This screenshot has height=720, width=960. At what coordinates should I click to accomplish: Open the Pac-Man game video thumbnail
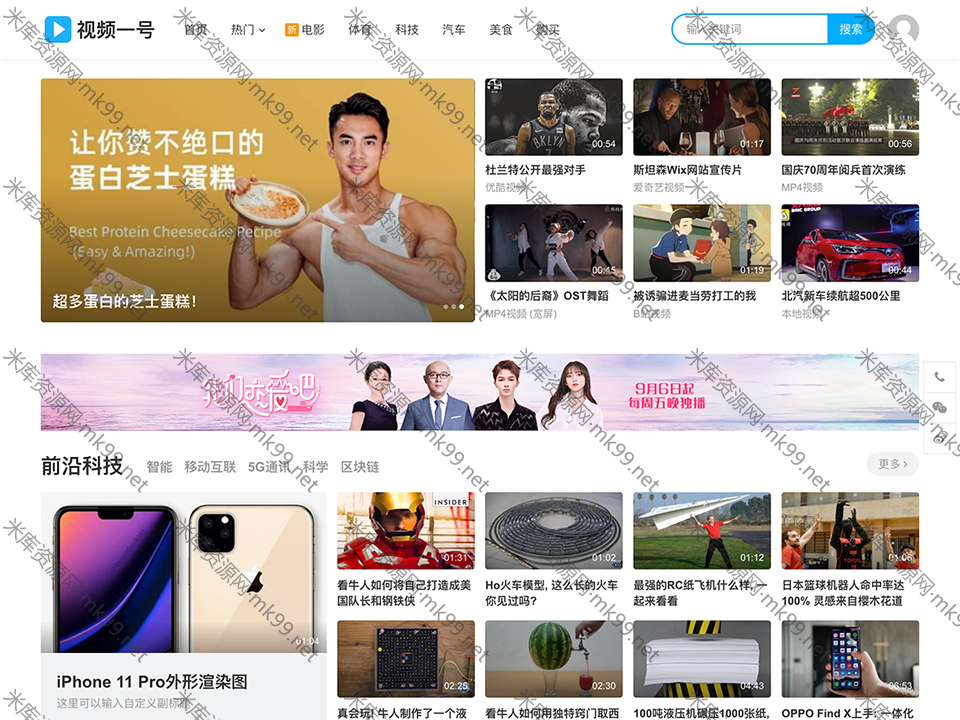coord(405,659)
